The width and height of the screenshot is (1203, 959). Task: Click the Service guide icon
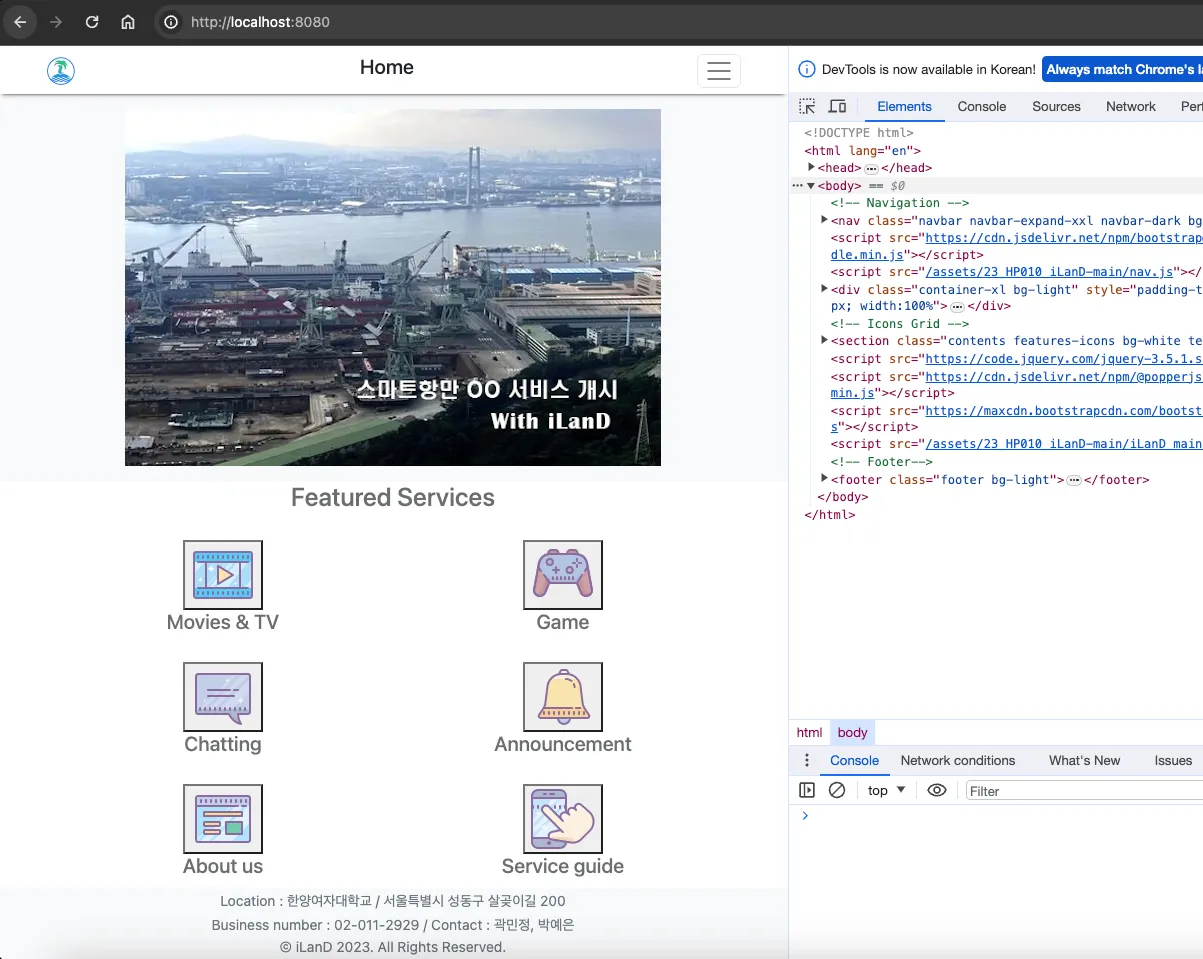(563, 819)
